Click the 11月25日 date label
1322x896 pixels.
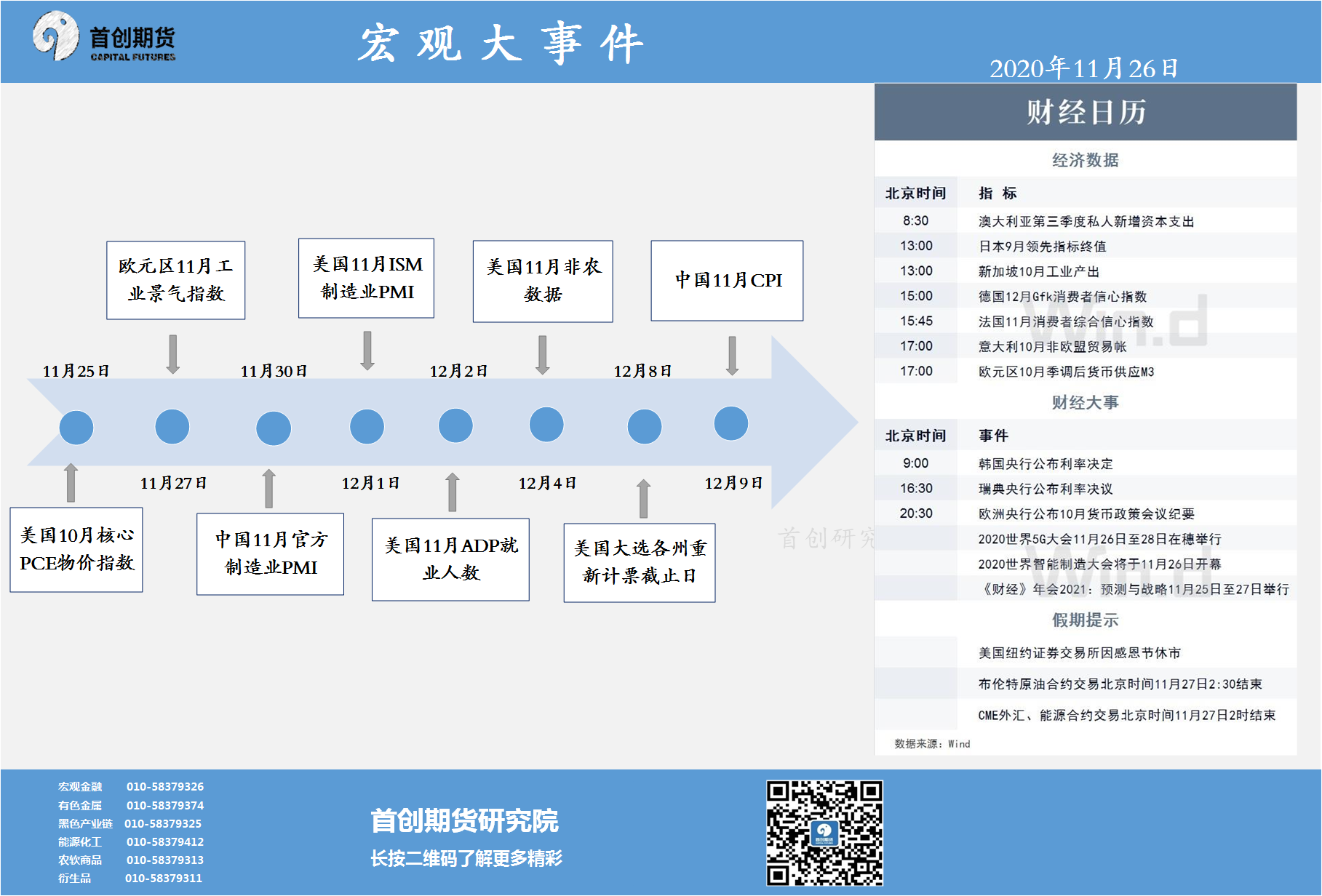tap(76, 371)
